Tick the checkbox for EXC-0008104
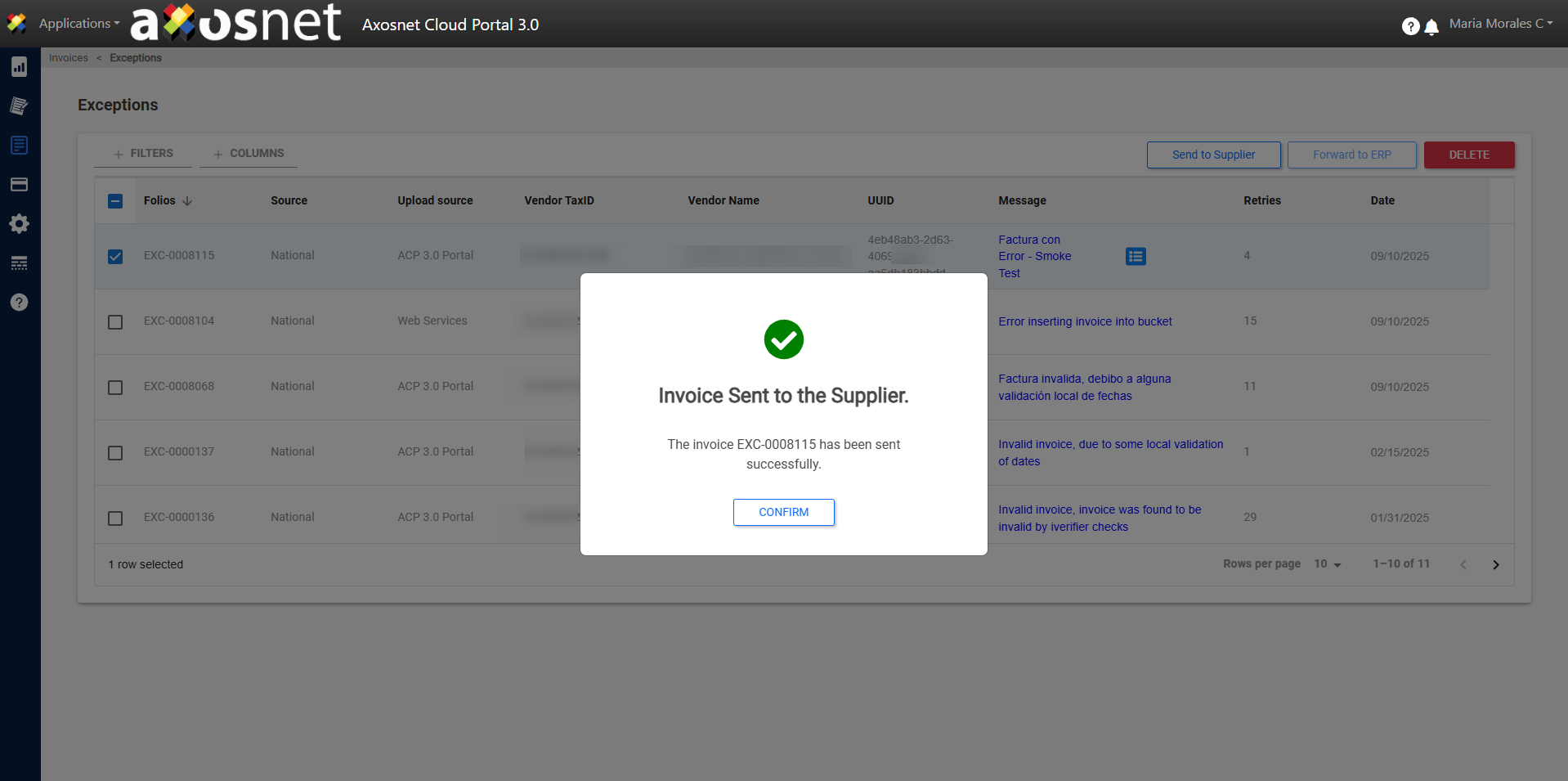The image size is (1568, 781). pyautogui.click(x=115, y=322)
